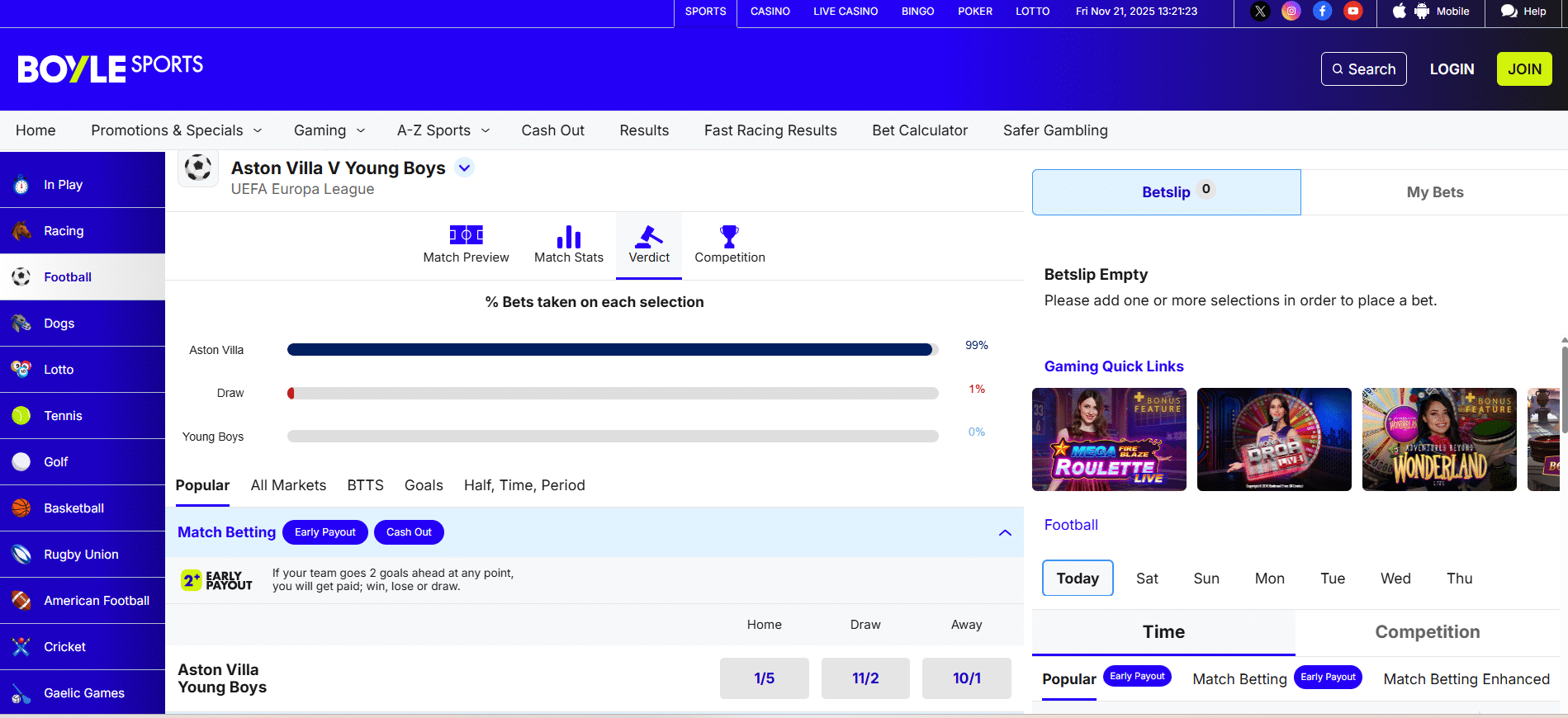Open the My Bets tab

pyautogui.click(x=1435, y=192)
